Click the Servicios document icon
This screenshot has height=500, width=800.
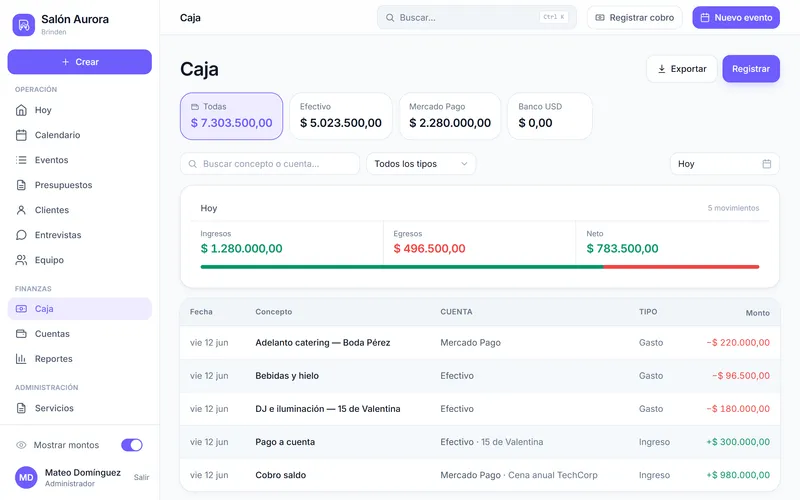tap(21, 408)
